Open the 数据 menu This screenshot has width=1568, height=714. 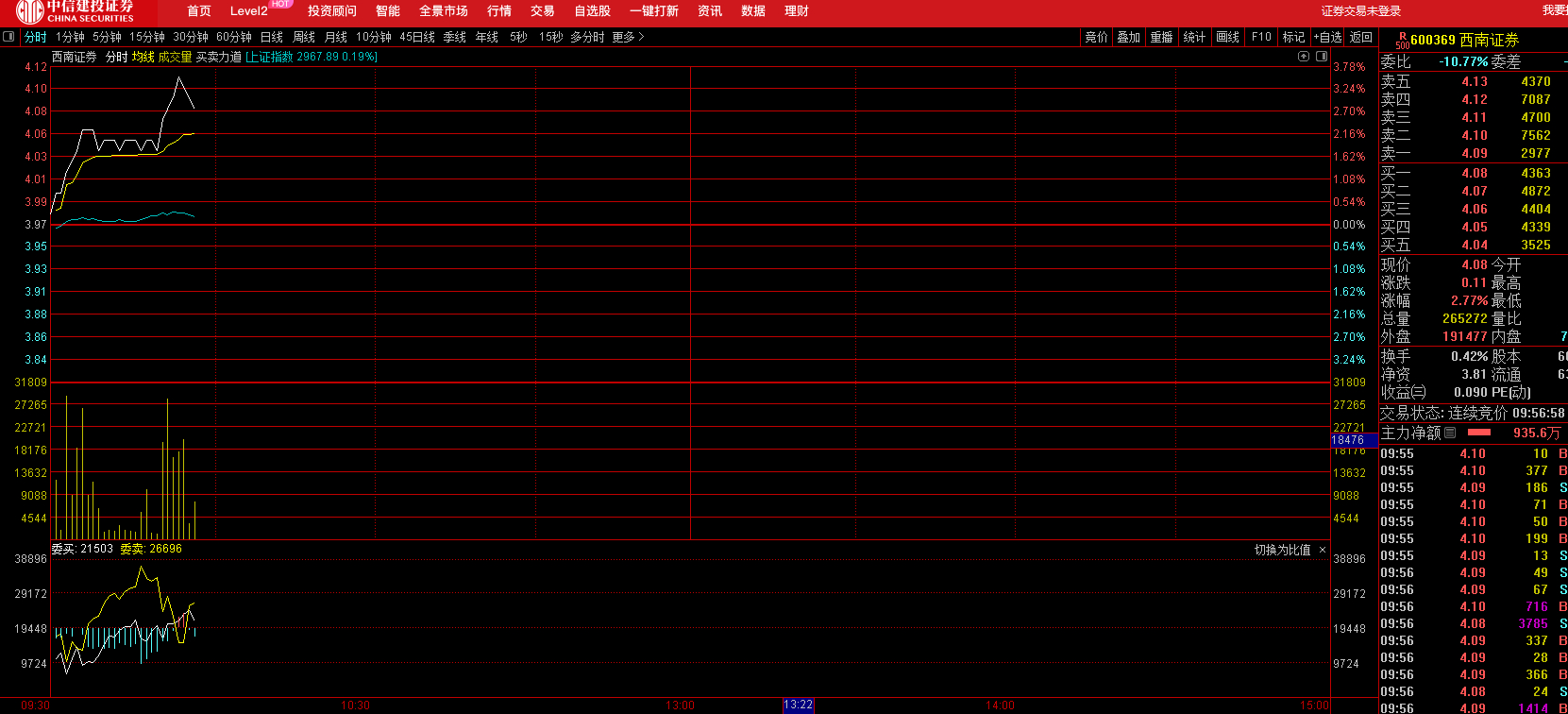753,11
